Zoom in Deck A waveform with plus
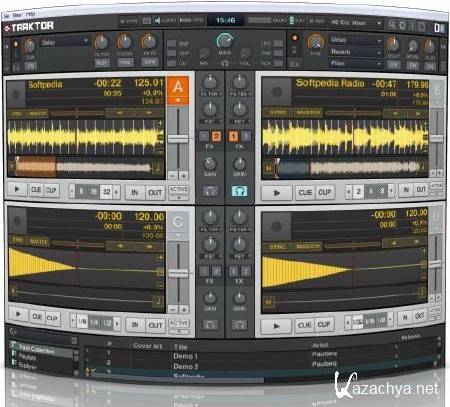The image size is (450, 407). click(x=160, y=123)
